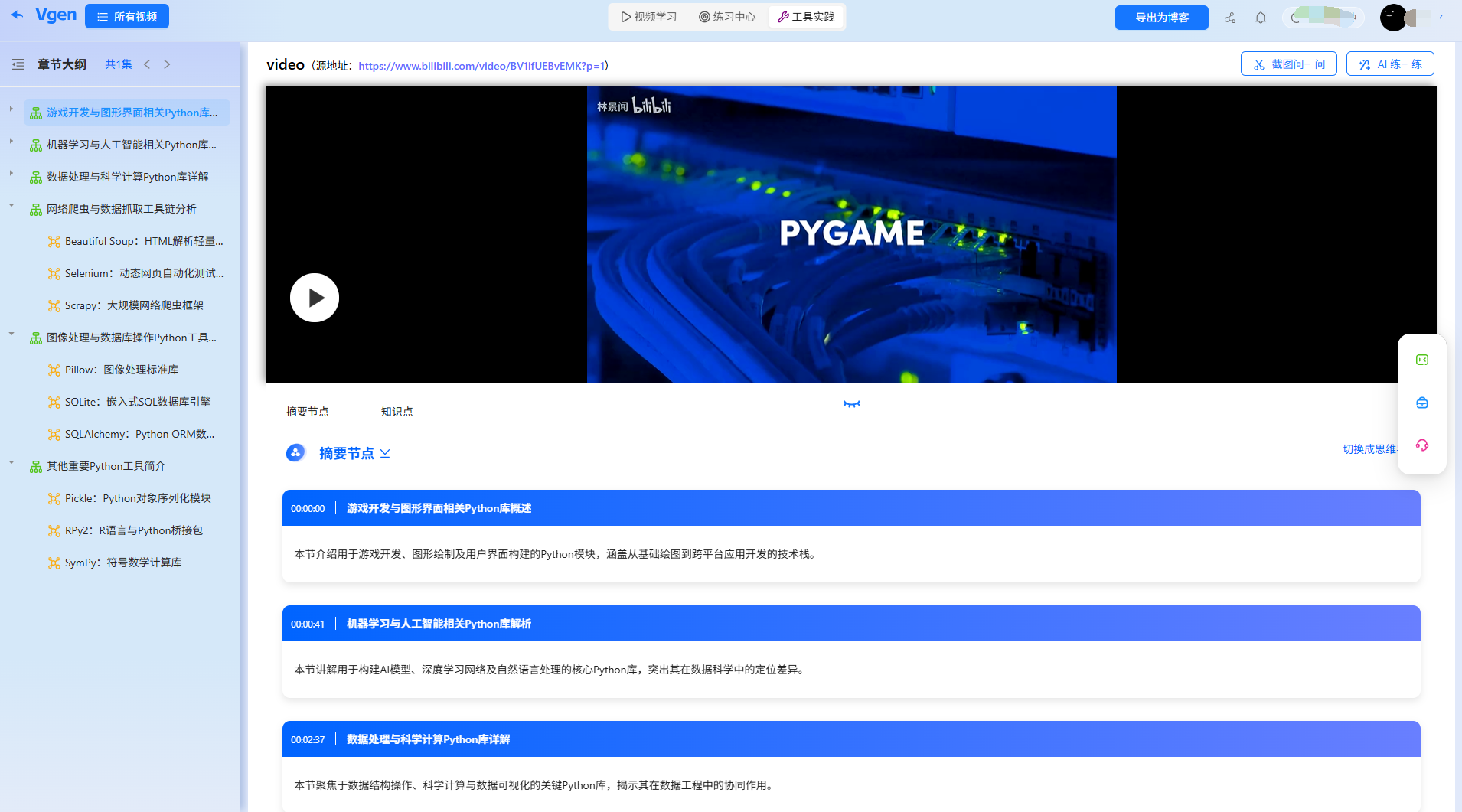Click the PYGAME video frame
The image size is (1462, 812).
[x=852, y=234]
